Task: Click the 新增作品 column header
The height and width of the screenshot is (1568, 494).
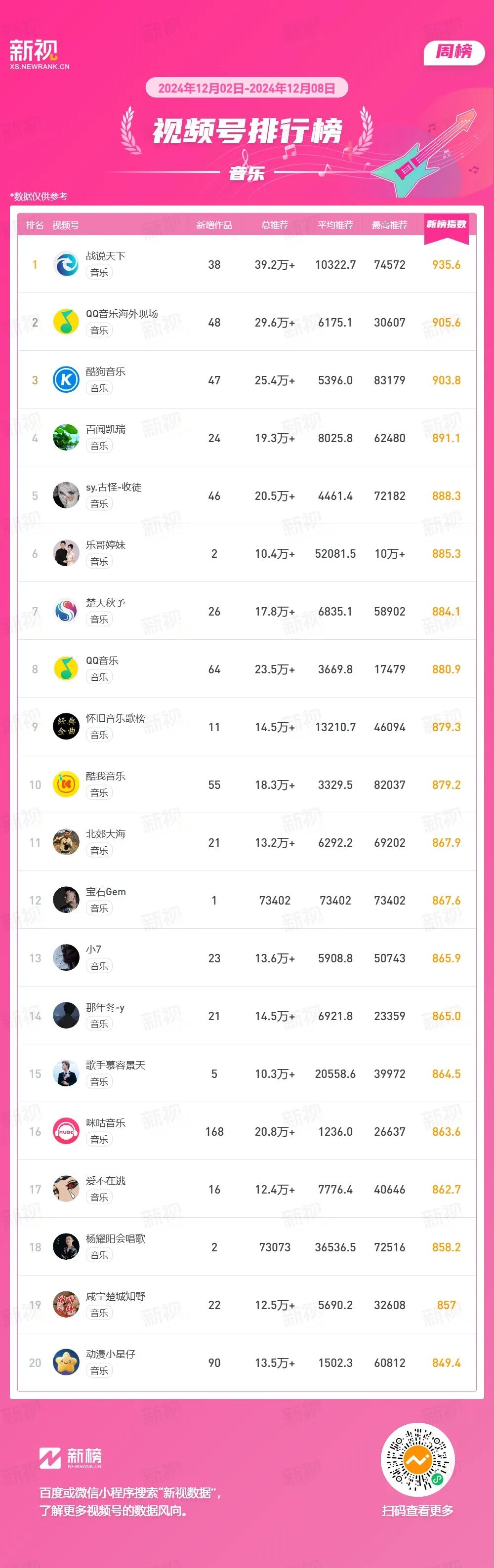Action: pyautogui.click(x=214, y=225)
